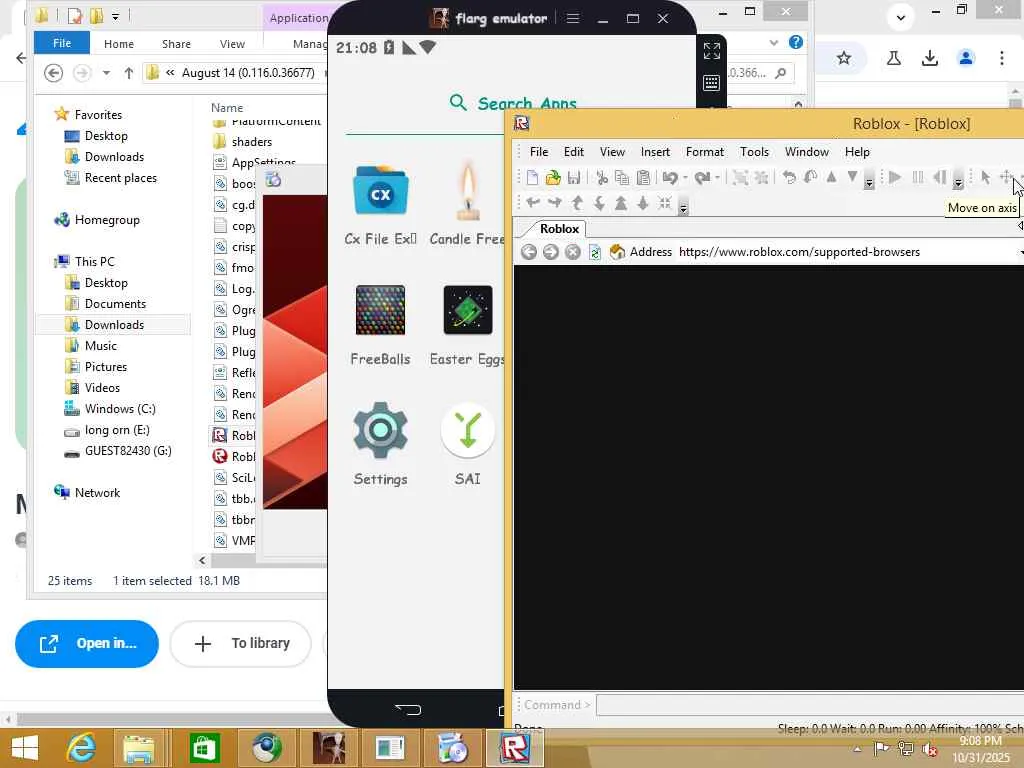Open the FreeBalls app in emulator

380,325
